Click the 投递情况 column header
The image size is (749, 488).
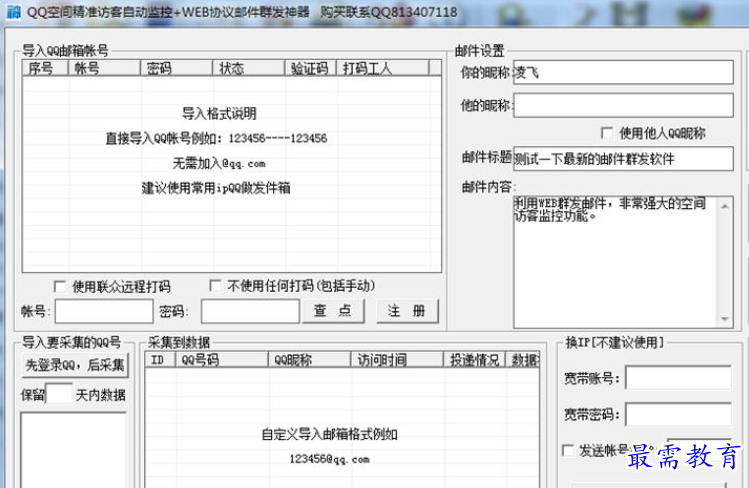pos(474,360)
